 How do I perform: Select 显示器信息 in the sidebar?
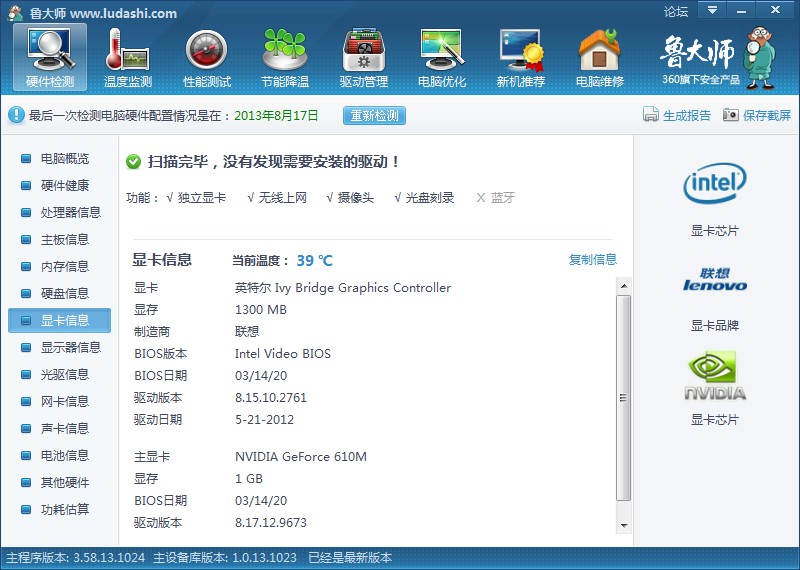pyautogui.click(x=70, y=348)
